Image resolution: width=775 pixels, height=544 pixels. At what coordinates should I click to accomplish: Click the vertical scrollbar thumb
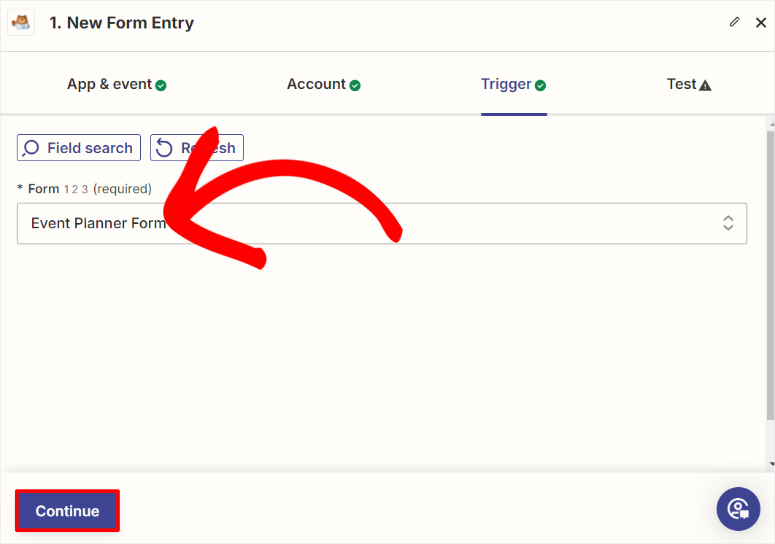point(771,276)
